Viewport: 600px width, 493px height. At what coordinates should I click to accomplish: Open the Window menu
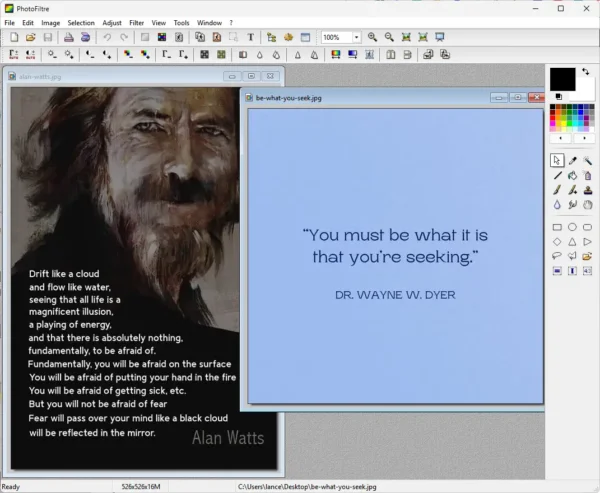[209, 23]
